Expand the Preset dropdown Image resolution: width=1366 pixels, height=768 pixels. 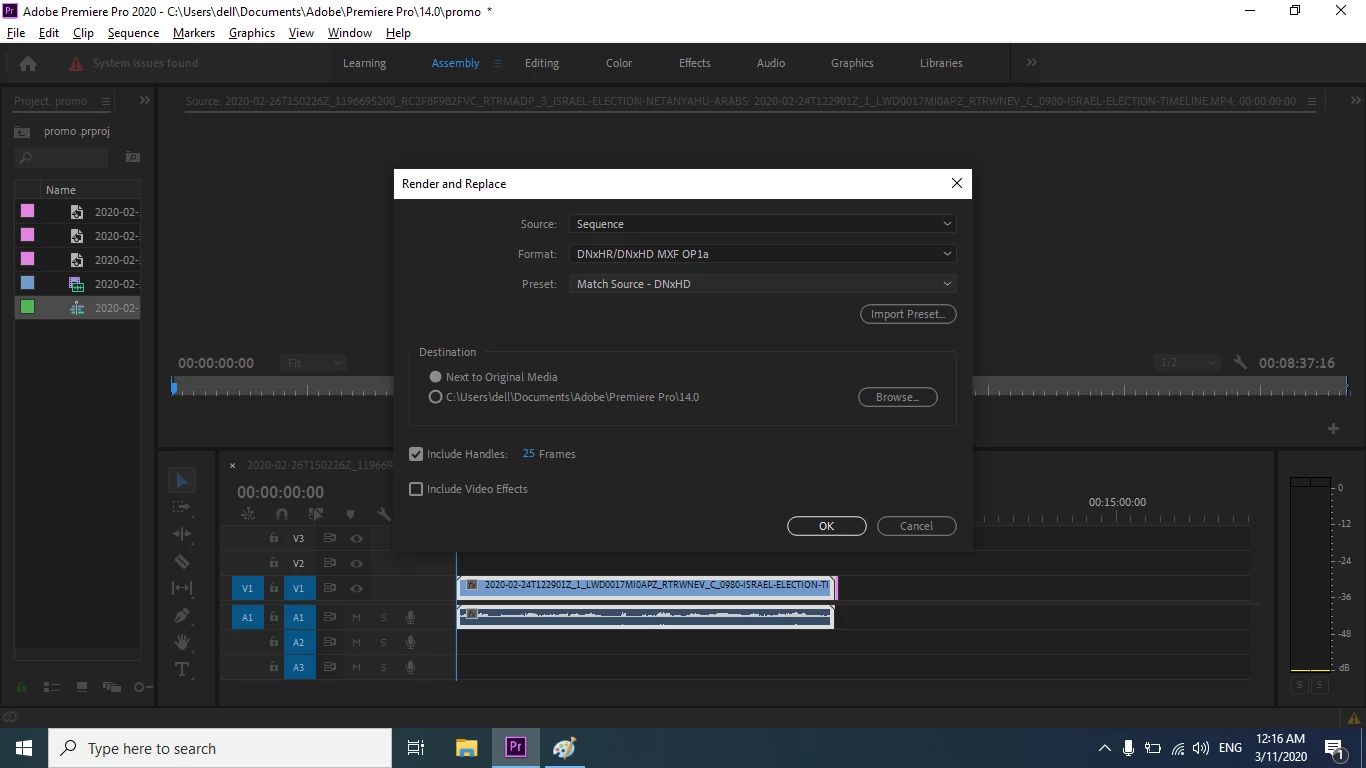tap(763, 284)
